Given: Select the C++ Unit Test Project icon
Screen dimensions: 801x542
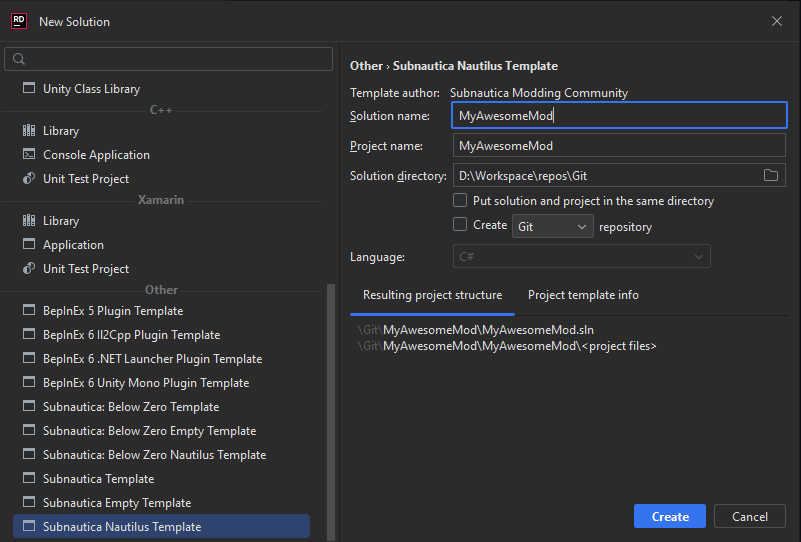Looking at the screenshot, I should pos(28,179).
